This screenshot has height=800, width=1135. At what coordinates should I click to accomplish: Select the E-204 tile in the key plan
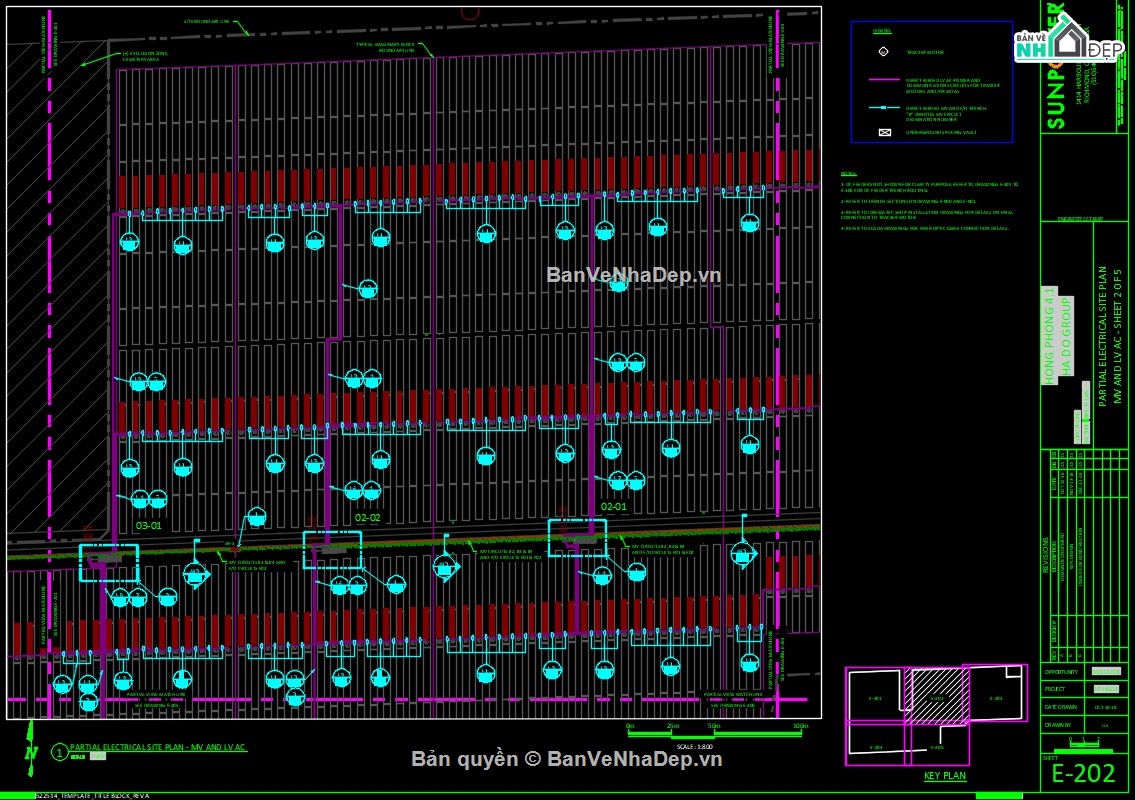(x=875, y=747)
